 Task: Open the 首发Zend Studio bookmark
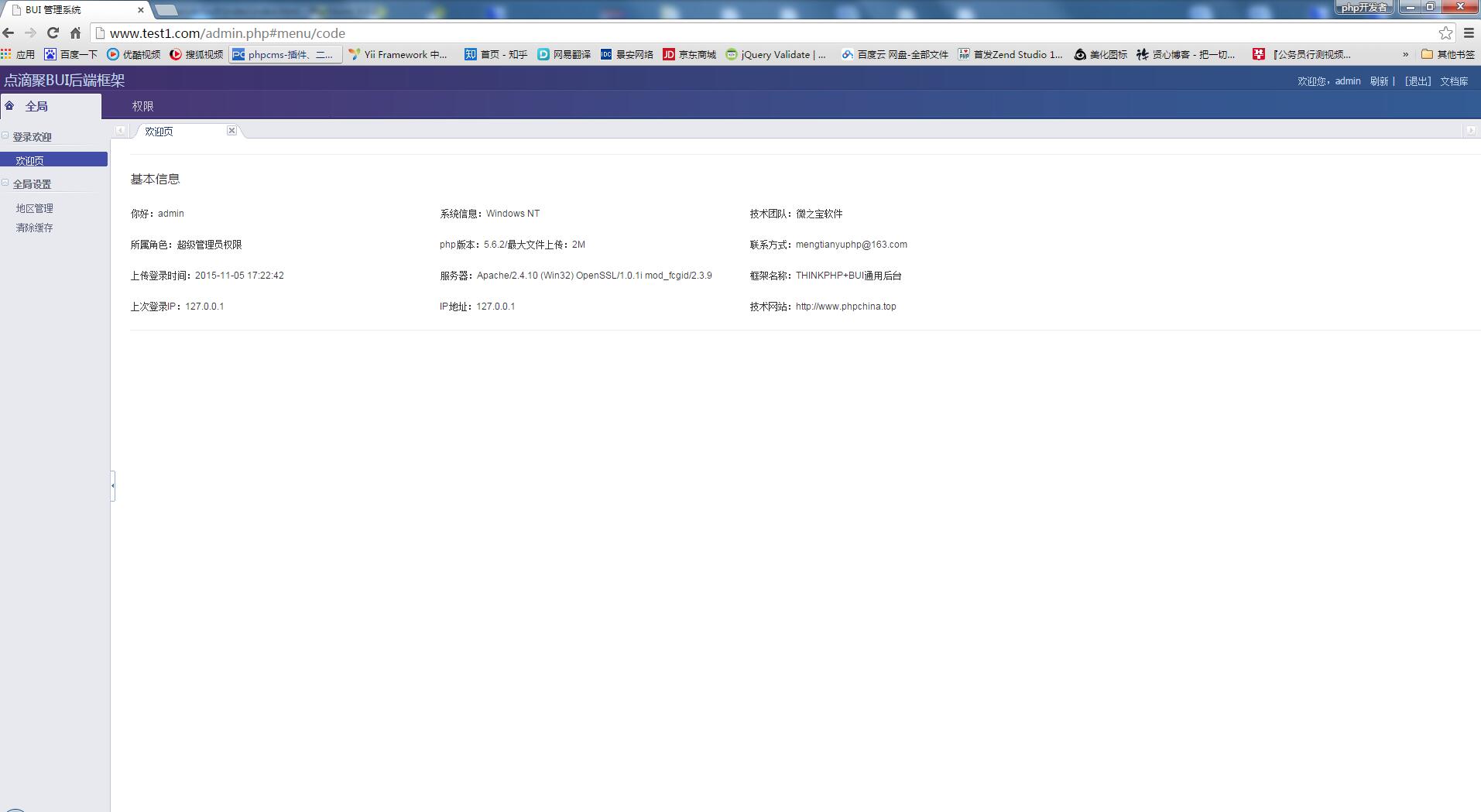tap(1010, 54)
